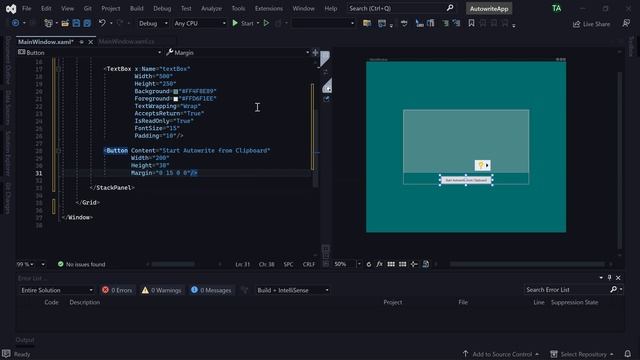Click the TA account avatar
Screen dimensions: 640x360
(556, 8)
